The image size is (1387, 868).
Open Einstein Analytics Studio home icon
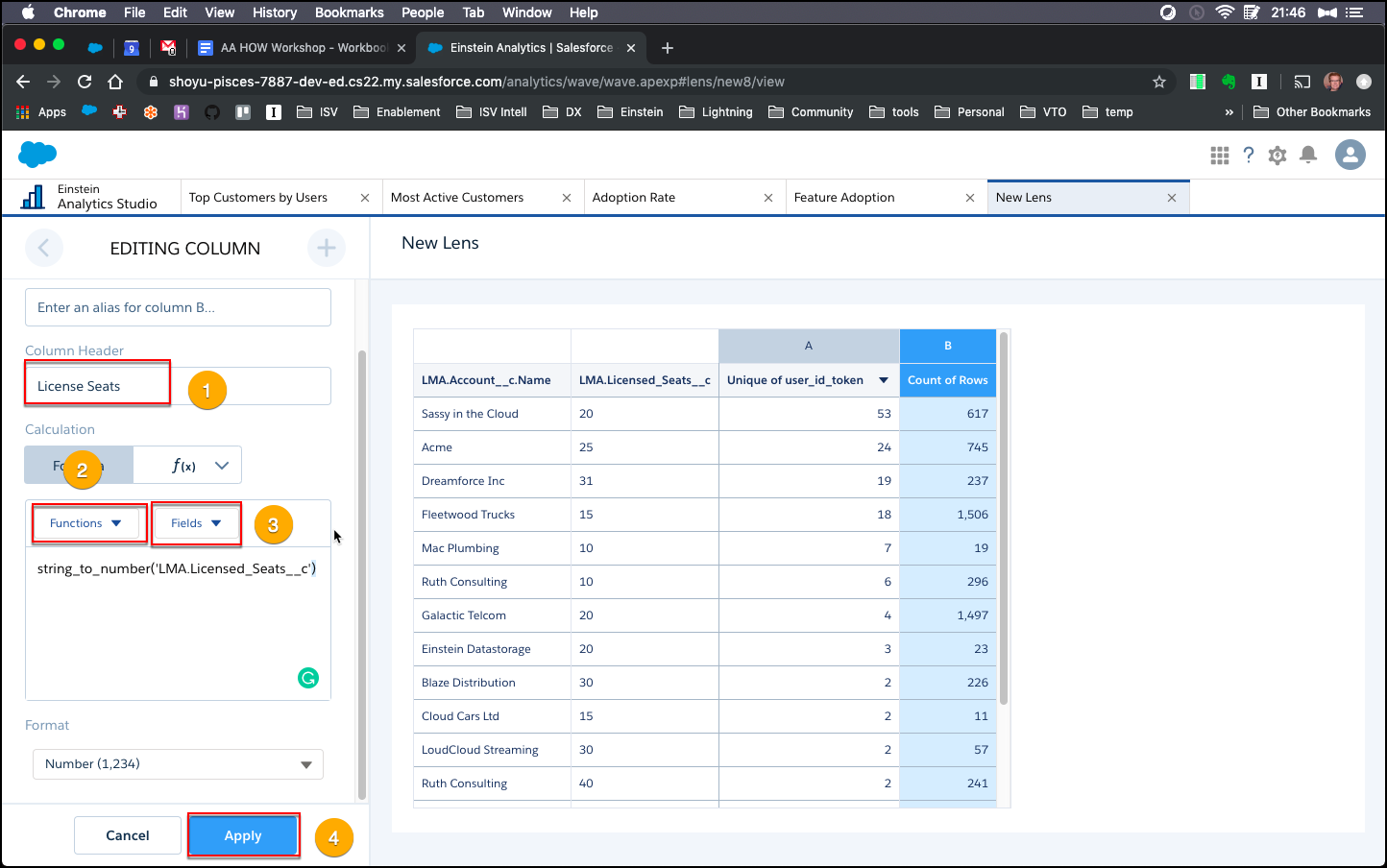tap(33, 197)
